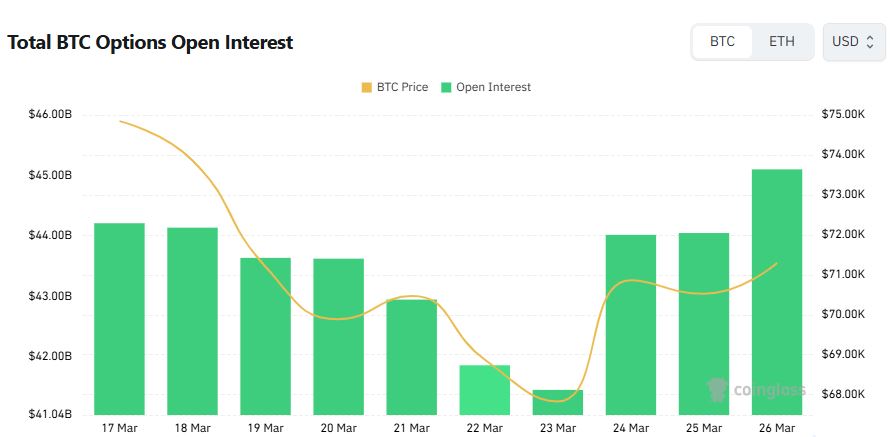The width and height of the screenshot is (892, 437).
Task: Click the Total BTC Options Open Interest title
Action: tap(151, 43)
